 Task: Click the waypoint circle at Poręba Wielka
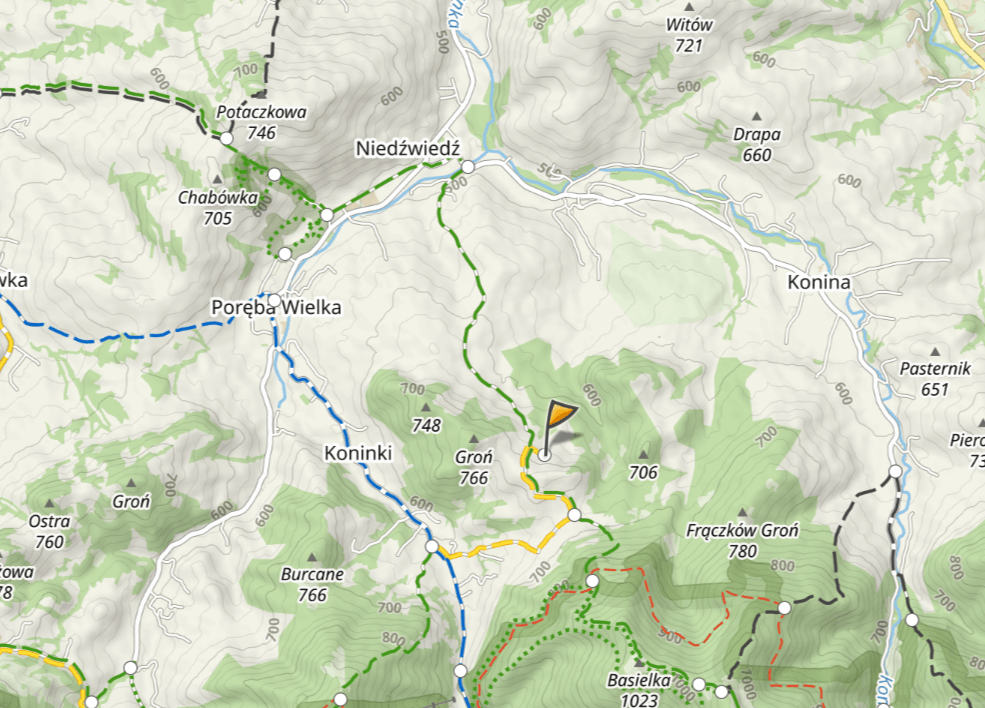tap(275, 300)
